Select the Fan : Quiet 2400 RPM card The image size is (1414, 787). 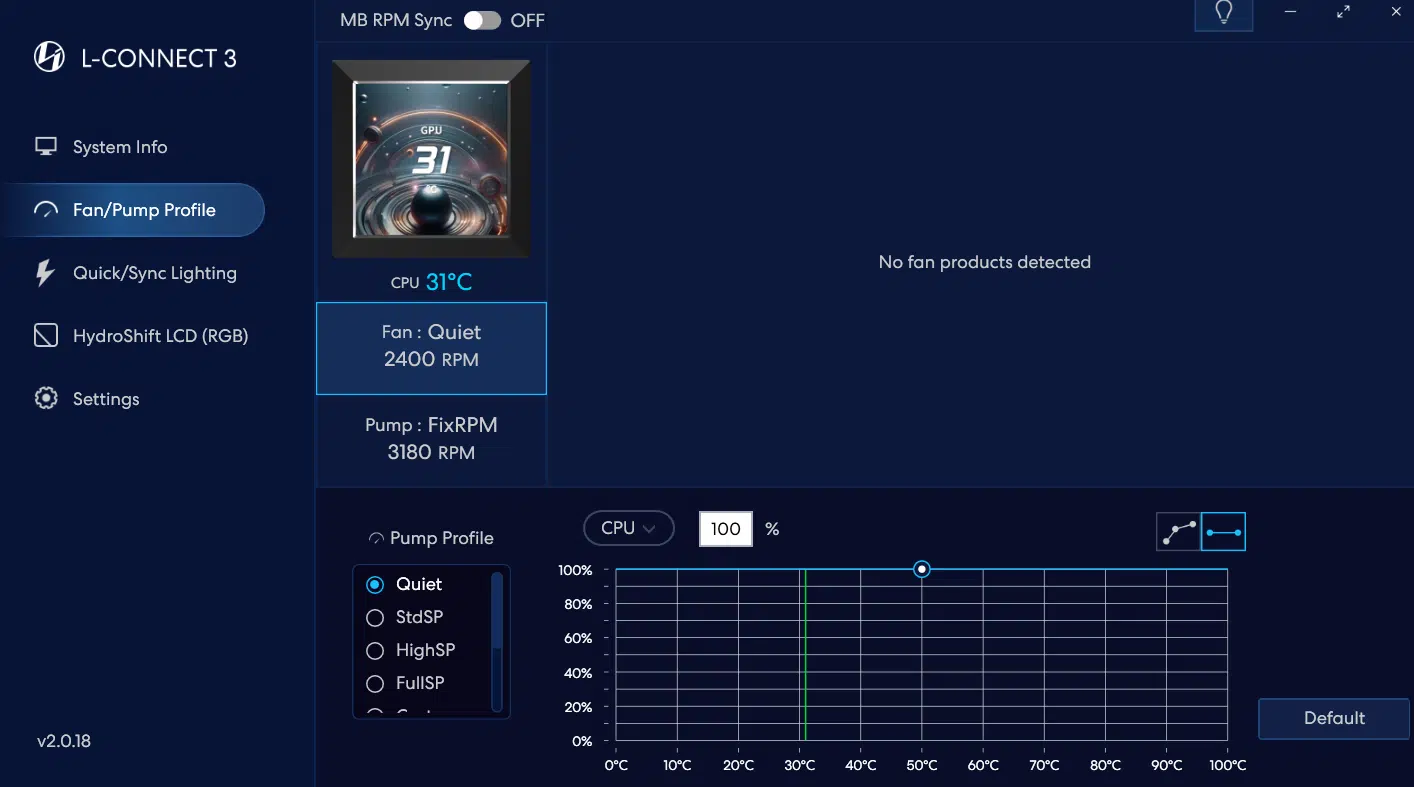pyautogui.click(x=431, y=348)
